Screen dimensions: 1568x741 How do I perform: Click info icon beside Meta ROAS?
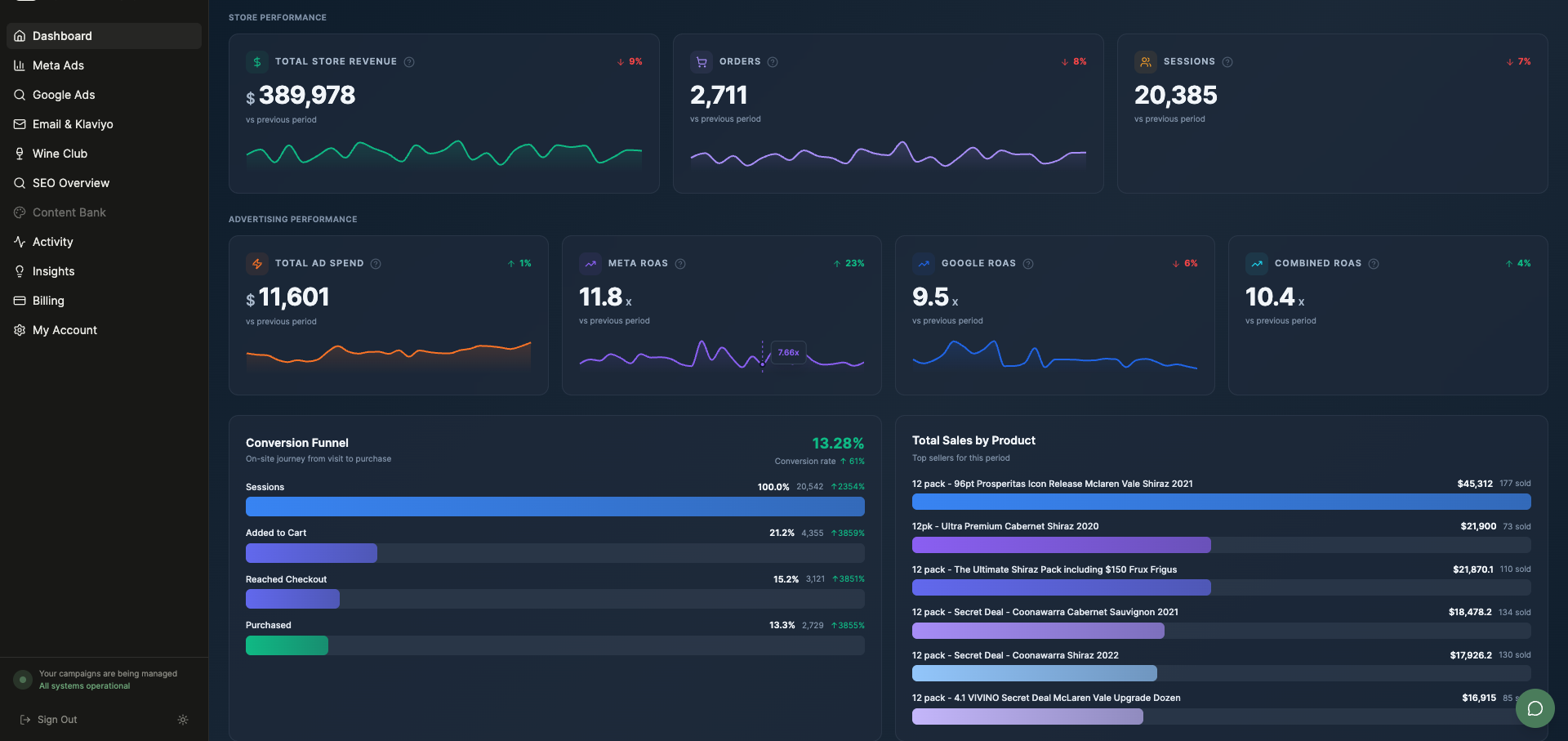[680, 264]
